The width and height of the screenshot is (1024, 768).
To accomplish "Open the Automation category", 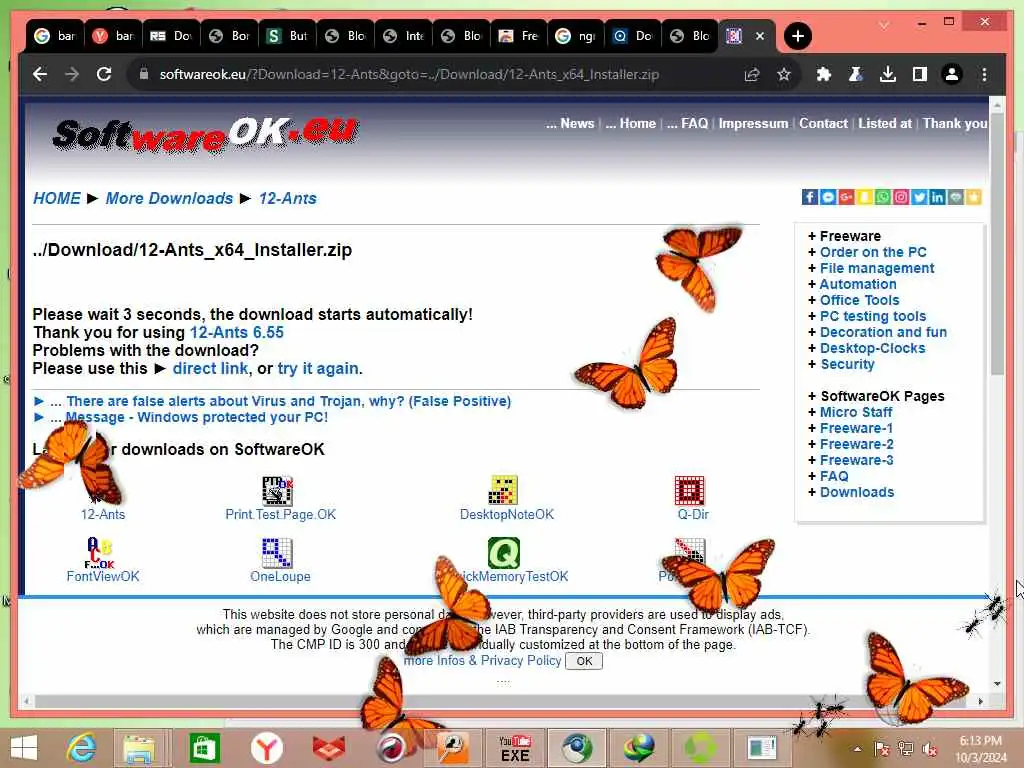I will tap(857, 284).
